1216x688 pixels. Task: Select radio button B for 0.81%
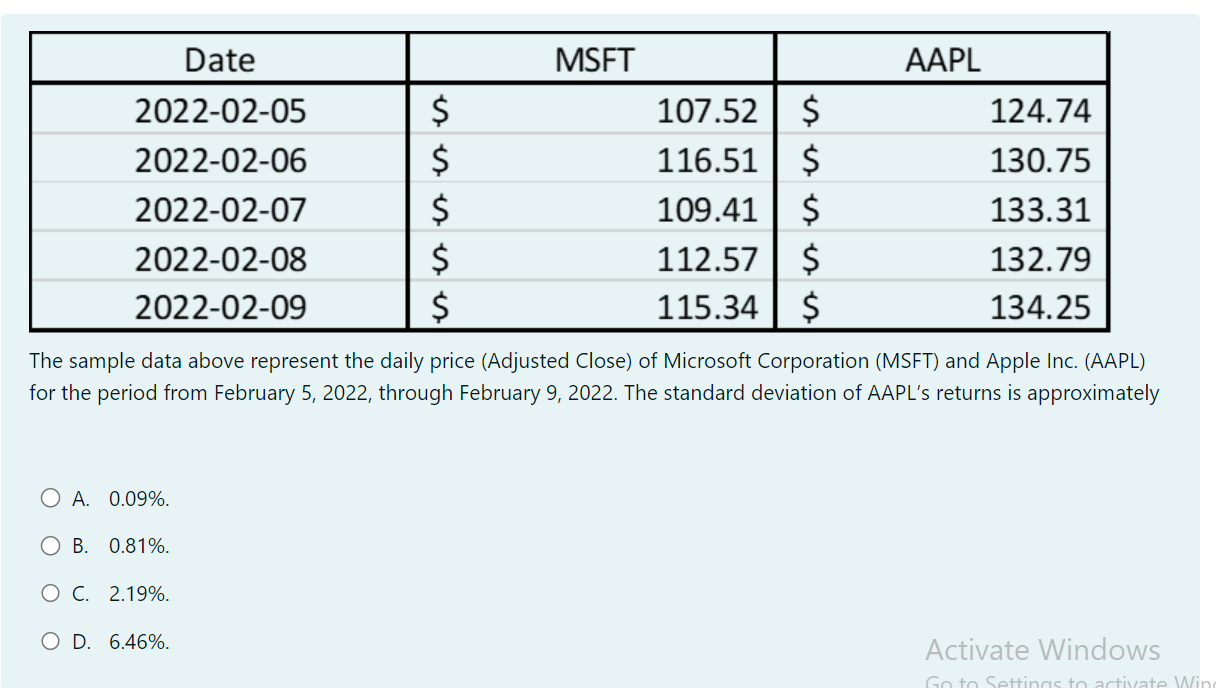pos(50,544)
